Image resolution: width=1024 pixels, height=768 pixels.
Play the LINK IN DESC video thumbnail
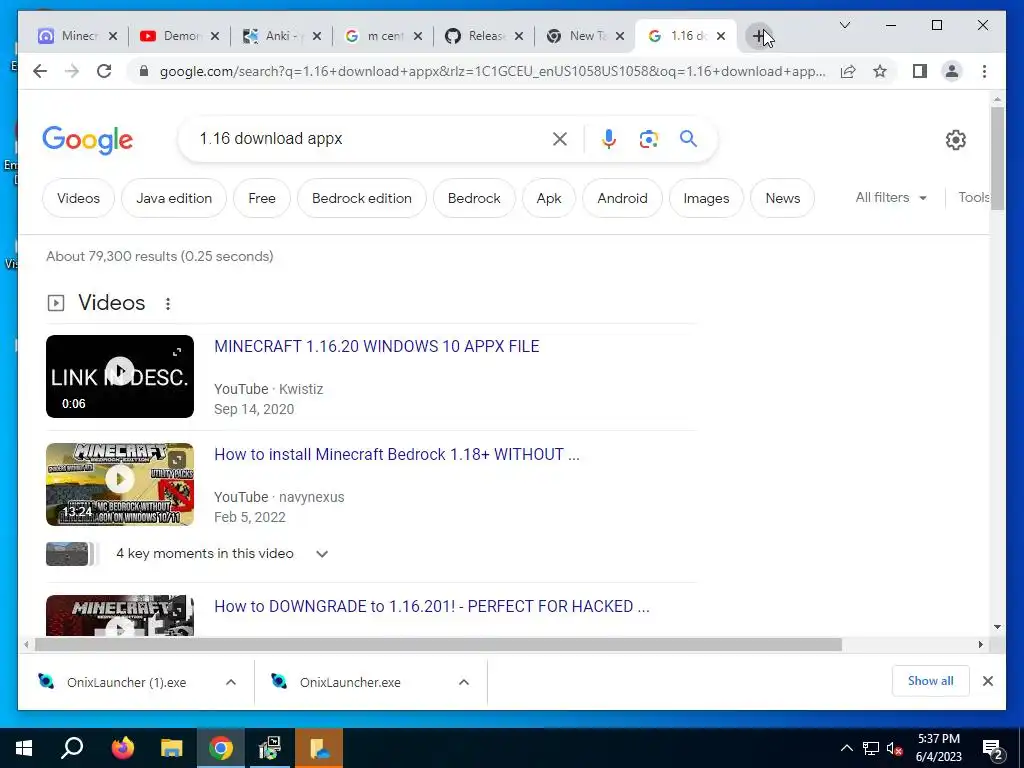click(x=120, y=376)
